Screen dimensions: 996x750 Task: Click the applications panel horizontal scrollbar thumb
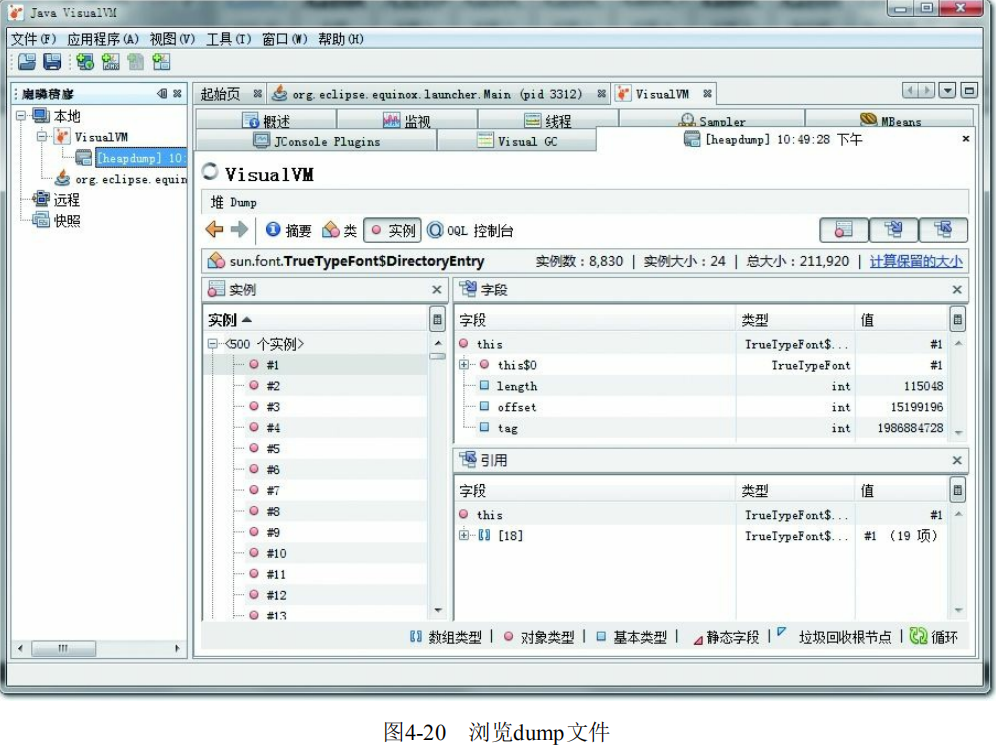pyautogui.click(x=64, y=648)
